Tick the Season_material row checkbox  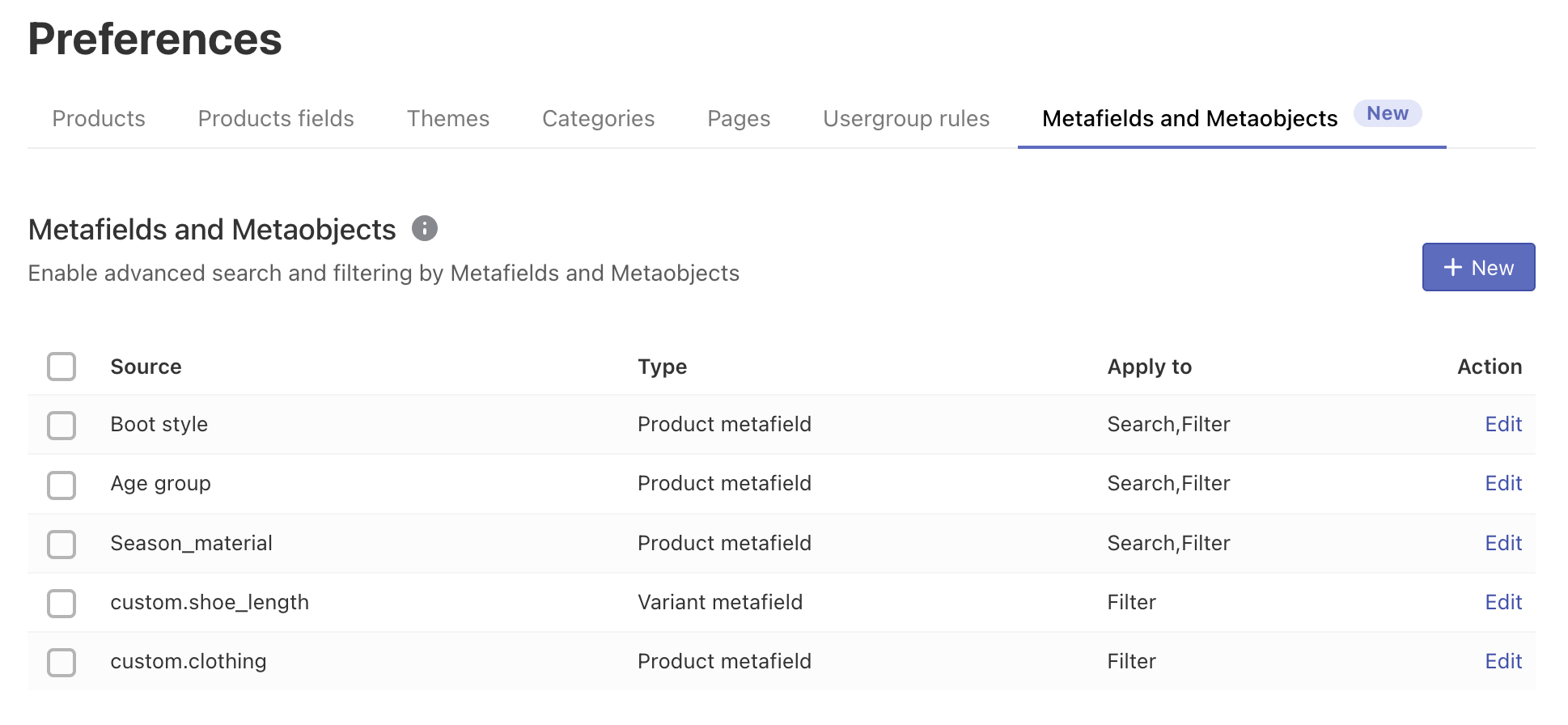pyautogui.click(x=61, y=545)
